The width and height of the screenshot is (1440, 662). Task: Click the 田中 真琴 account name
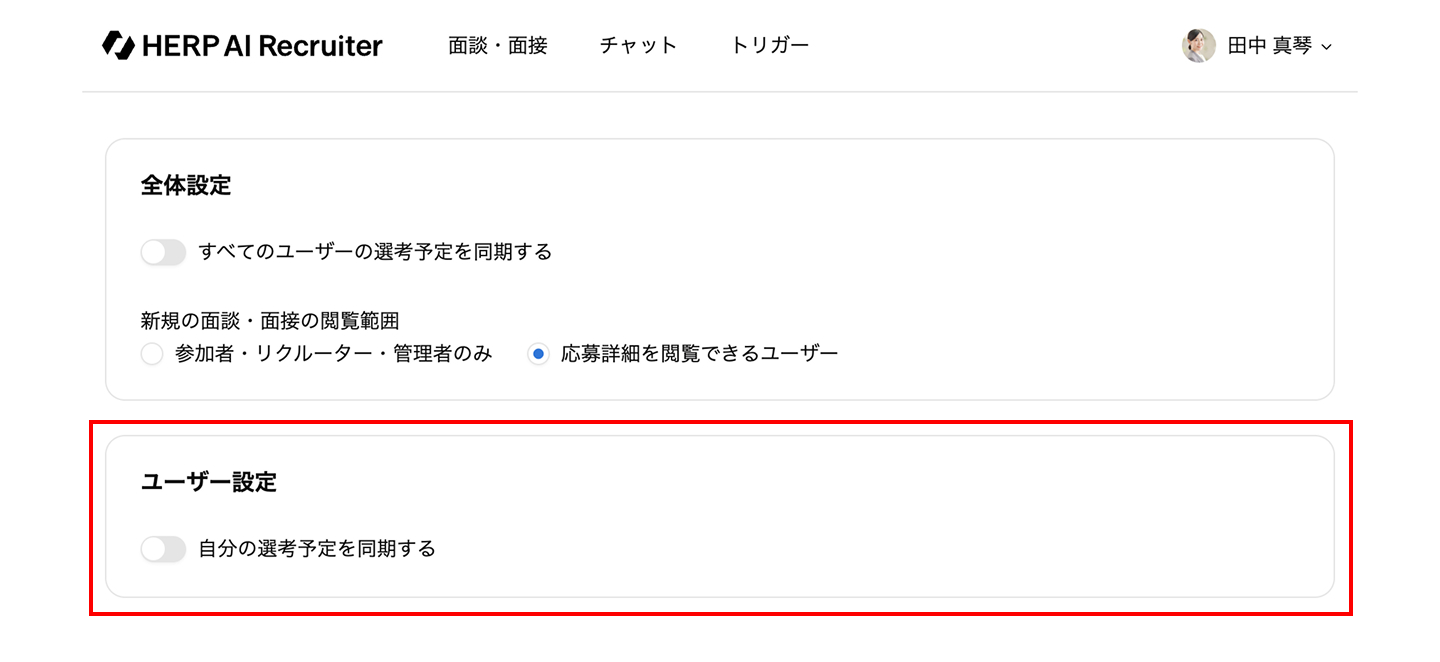tap(1269, 46)
